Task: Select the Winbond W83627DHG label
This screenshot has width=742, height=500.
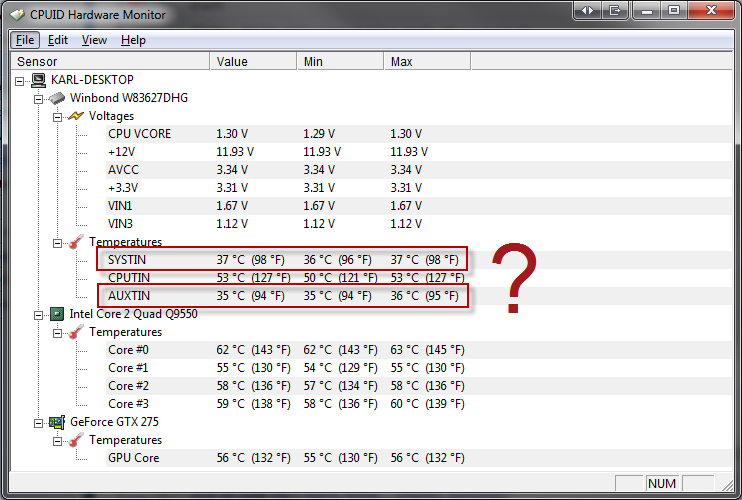Action: click(129, 98)
